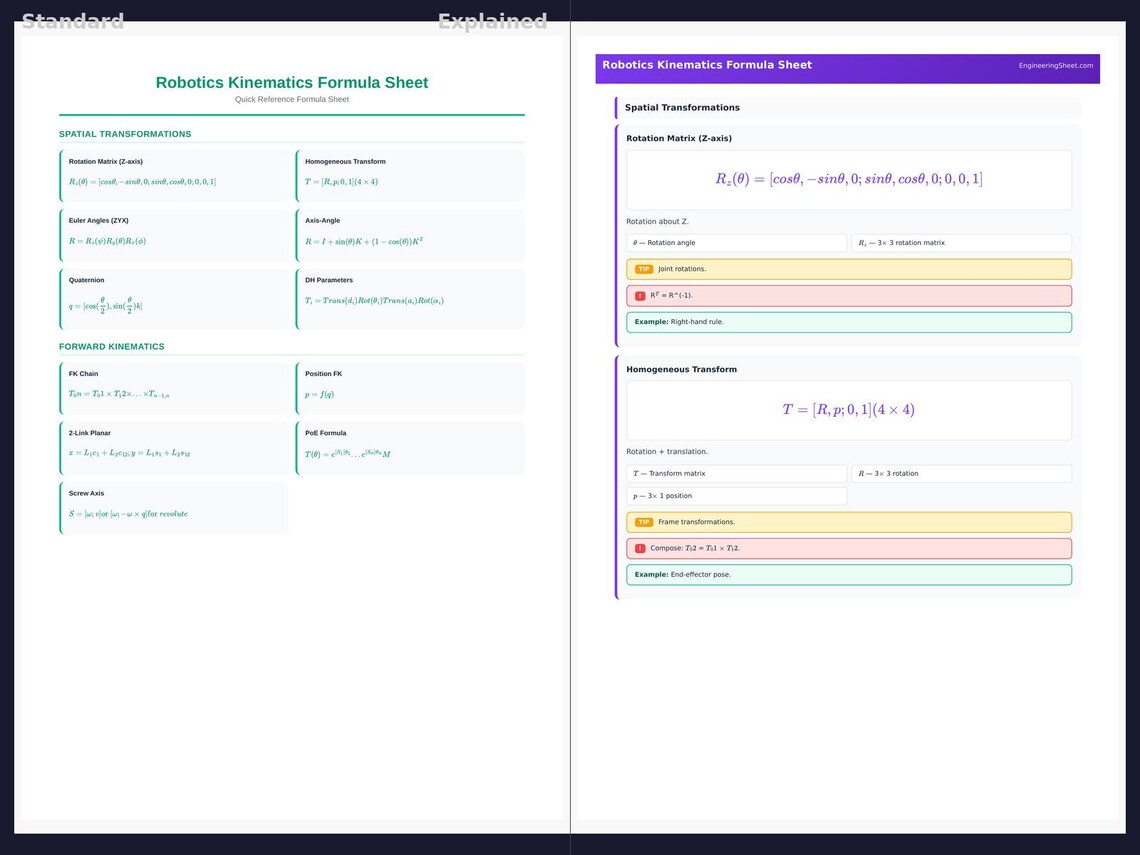The height and width of the screenshot is (855, 1140).
Task: Select the "Frame transformations." tip text
Action: click(697, 522)
